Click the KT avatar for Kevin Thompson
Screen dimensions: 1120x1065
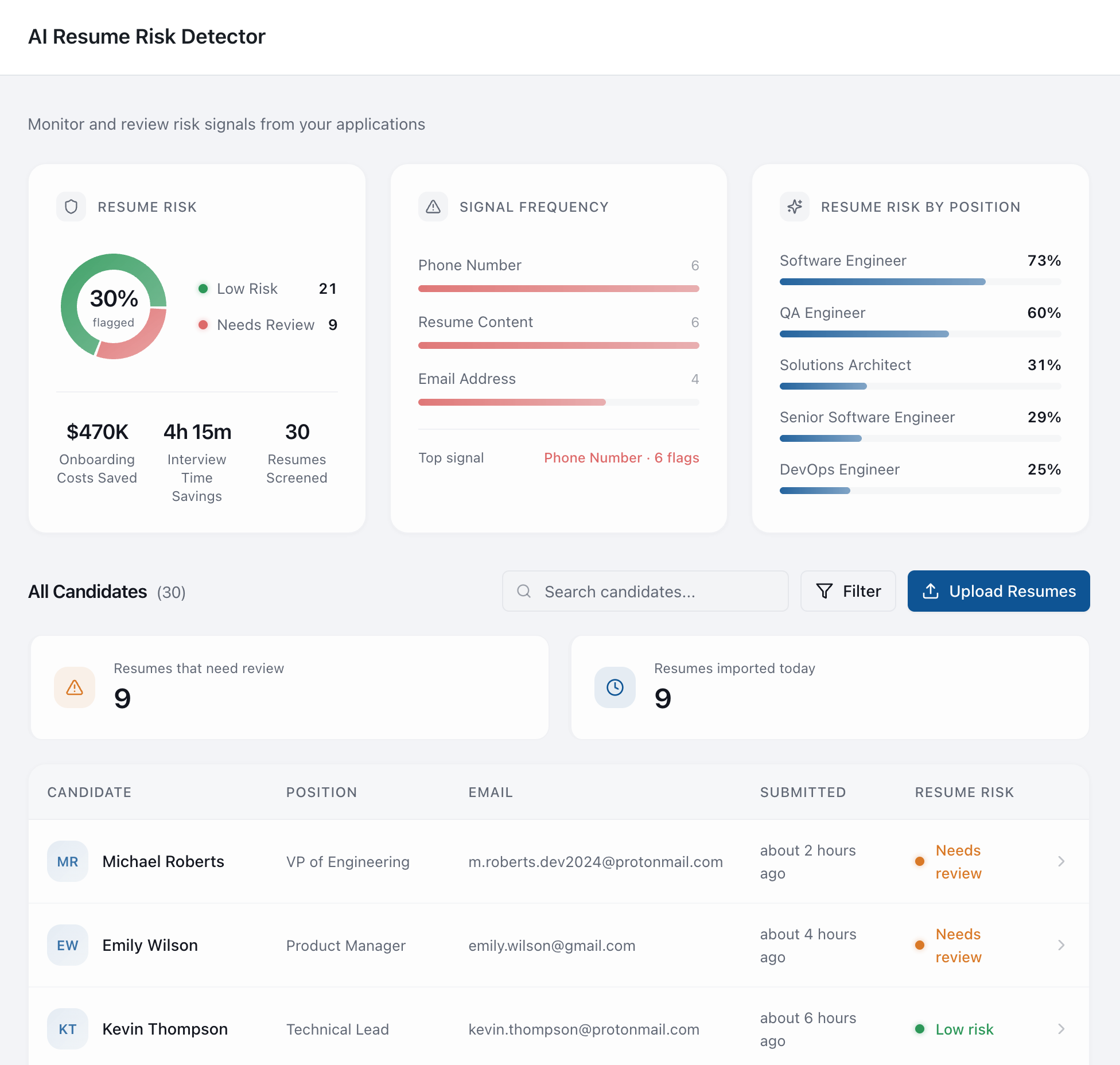(68, 1029)
